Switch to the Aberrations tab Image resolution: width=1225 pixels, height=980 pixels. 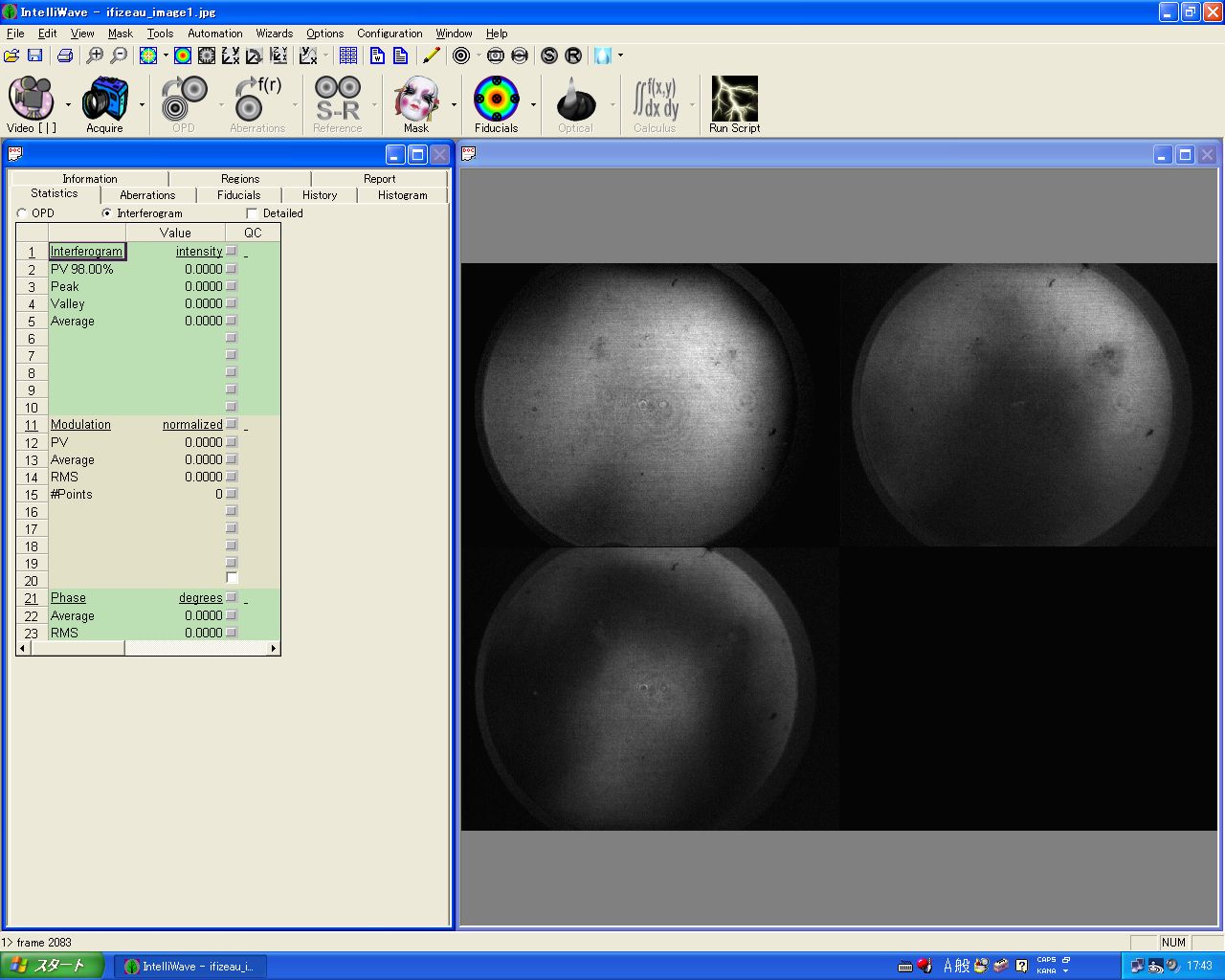point(147,195)
